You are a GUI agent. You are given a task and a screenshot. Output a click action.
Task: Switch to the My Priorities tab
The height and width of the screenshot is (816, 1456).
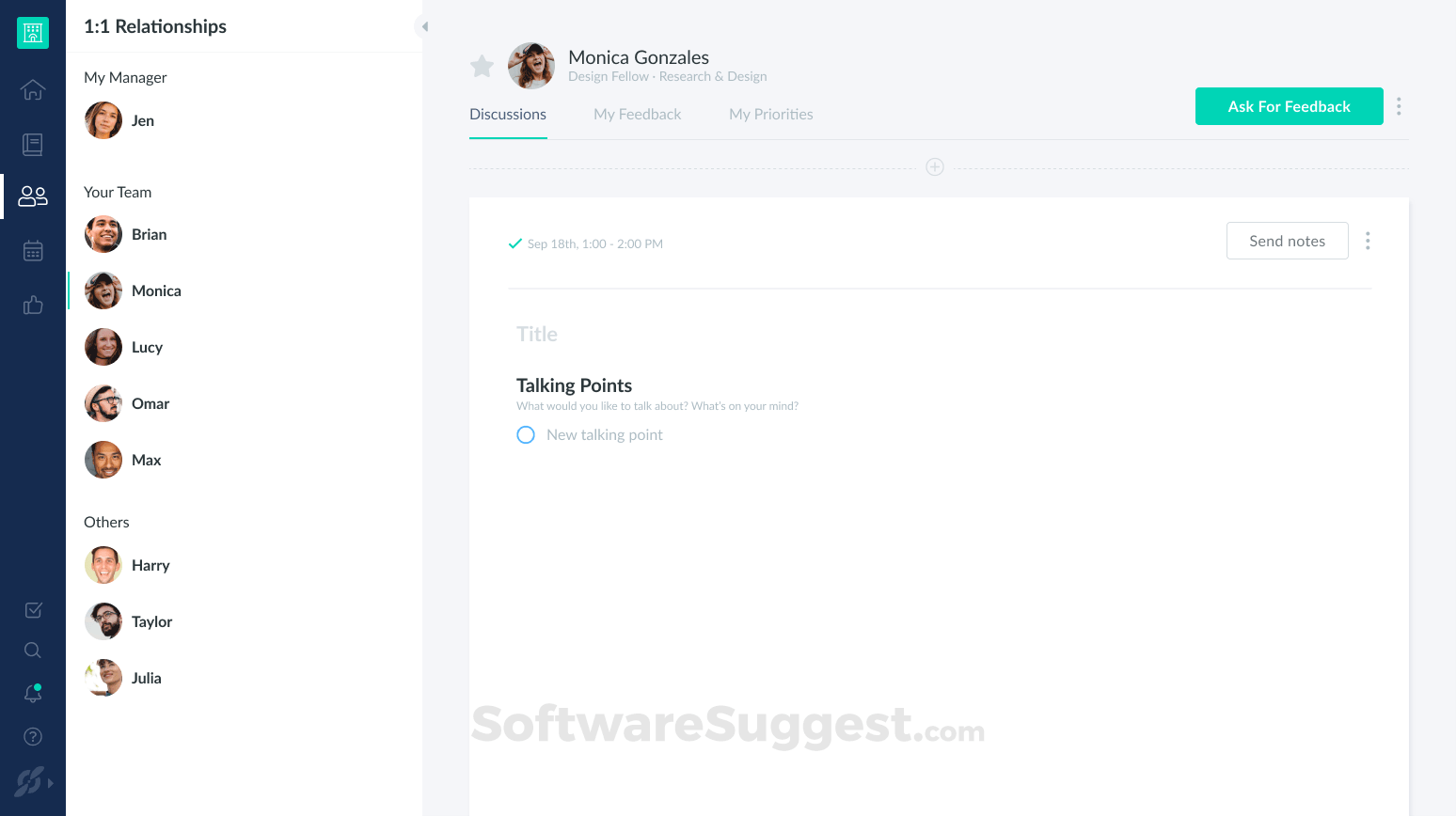770,114
